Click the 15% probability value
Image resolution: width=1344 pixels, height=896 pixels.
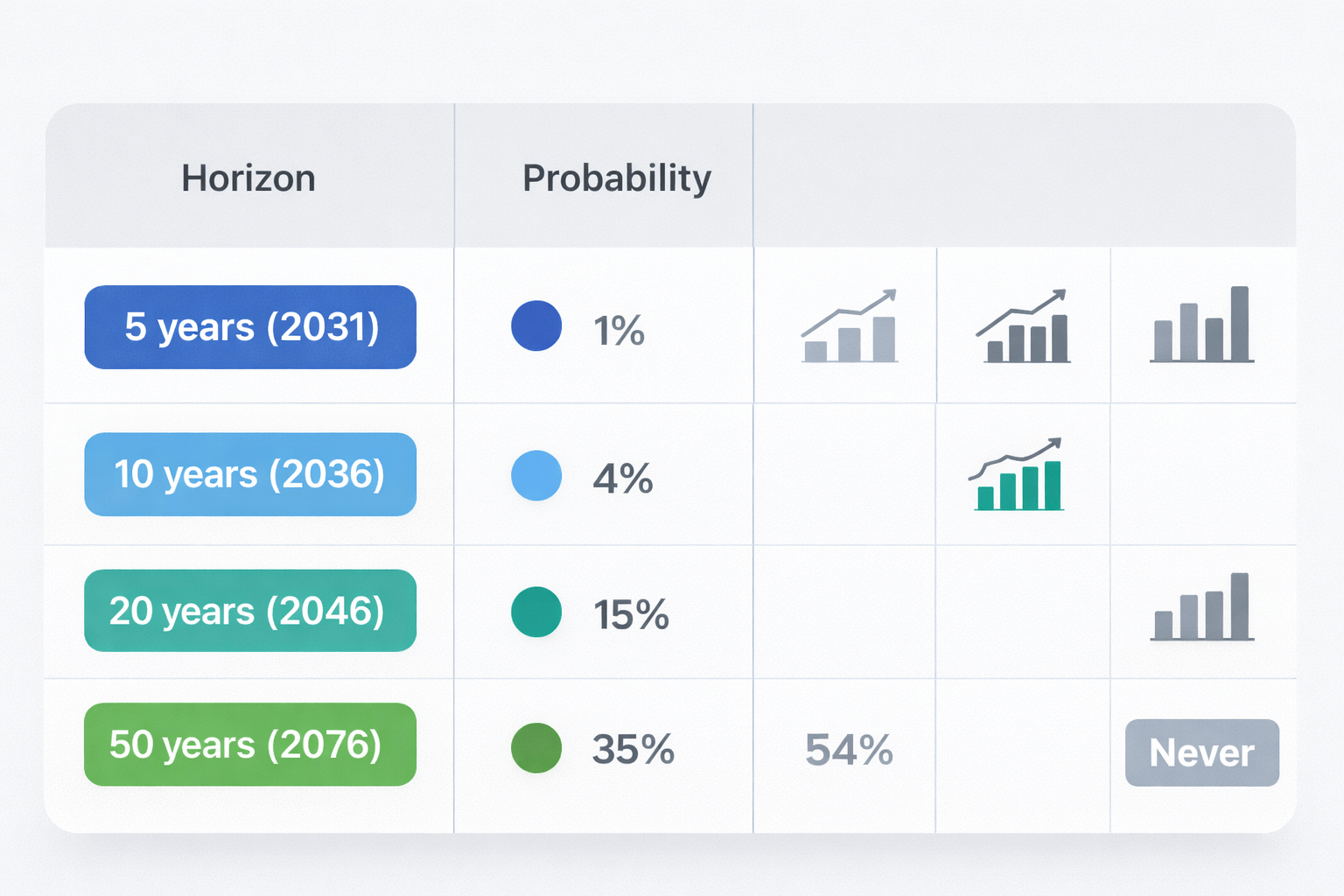(631, 615)
